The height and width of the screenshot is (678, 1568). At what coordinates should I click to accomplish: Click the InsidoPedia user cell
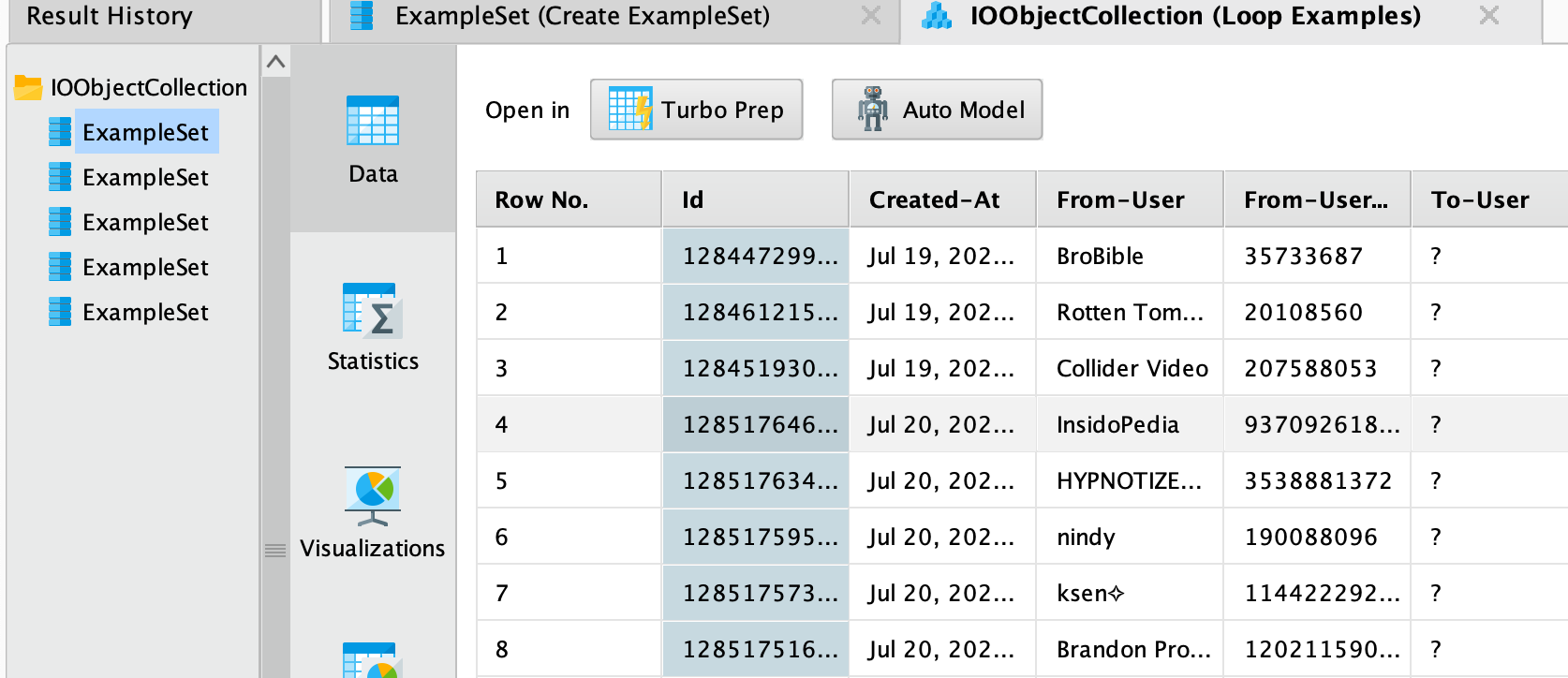(x=1131, y=424)
